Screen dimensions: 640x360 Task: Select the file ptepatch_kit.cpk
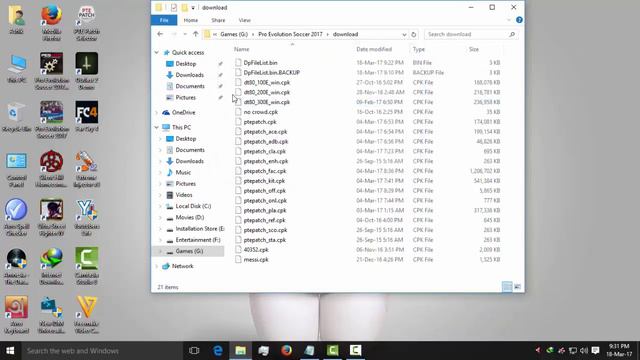click(264, 181)
